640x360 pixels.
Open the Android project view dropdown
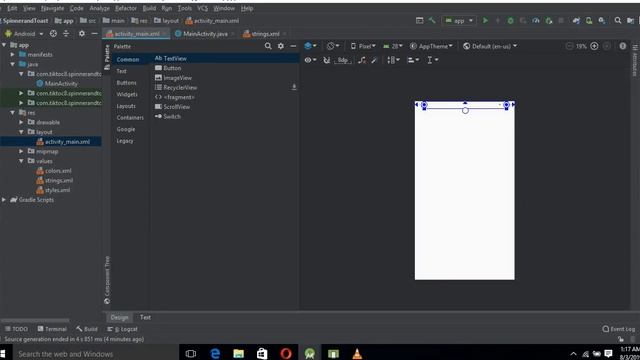[x=24, y=33]
